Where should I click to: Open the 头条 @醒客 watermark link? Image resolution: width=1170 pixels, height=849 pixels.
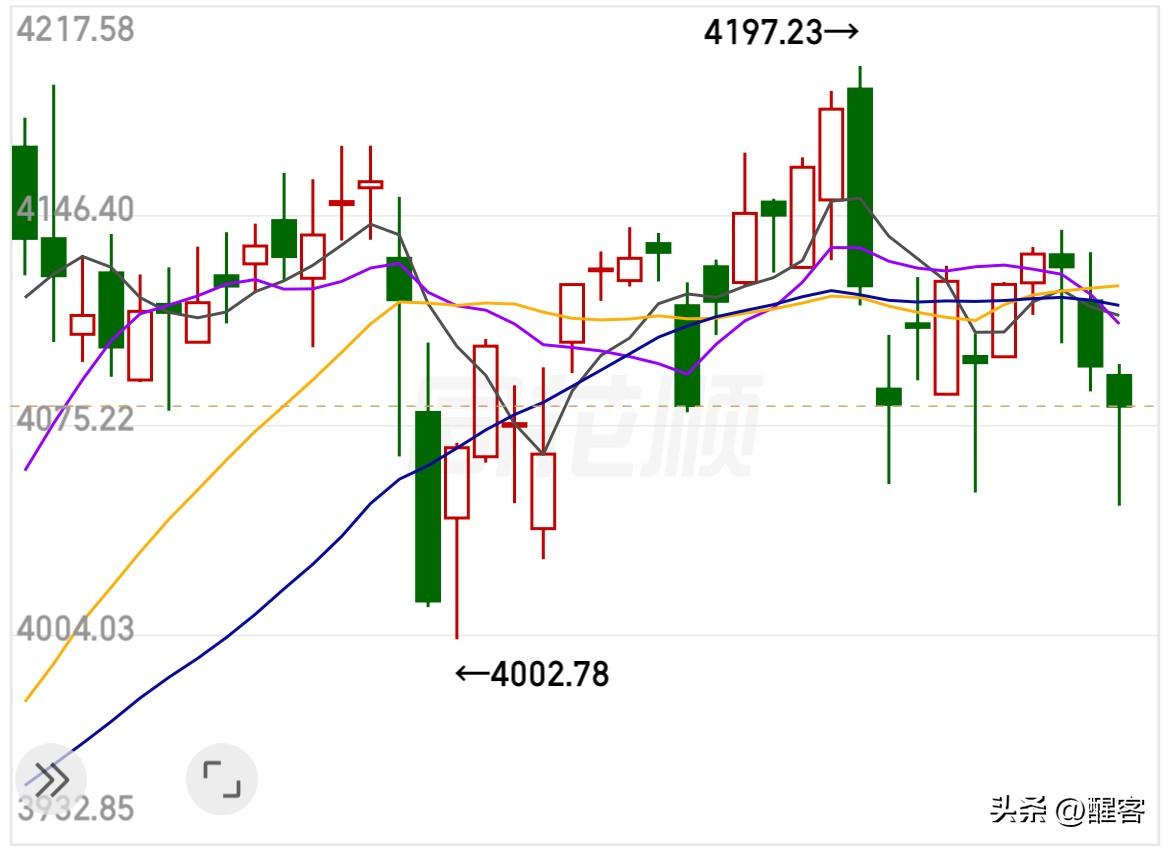1067,810
